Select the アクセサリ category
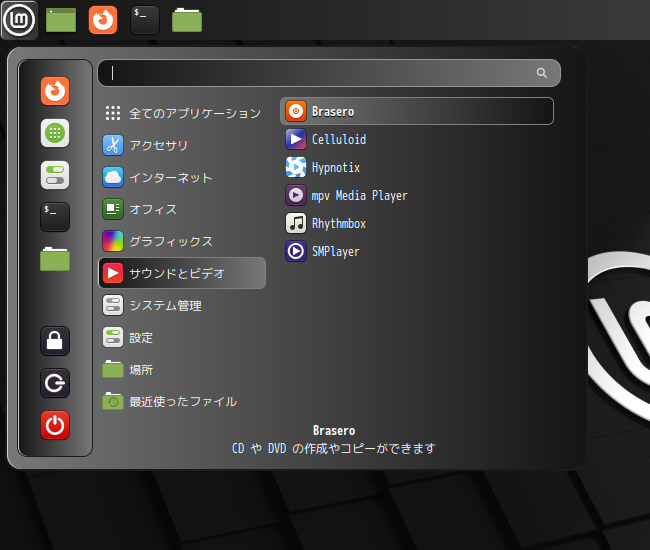650x550 pixels. pyautogui.click(x=182, y=145)
